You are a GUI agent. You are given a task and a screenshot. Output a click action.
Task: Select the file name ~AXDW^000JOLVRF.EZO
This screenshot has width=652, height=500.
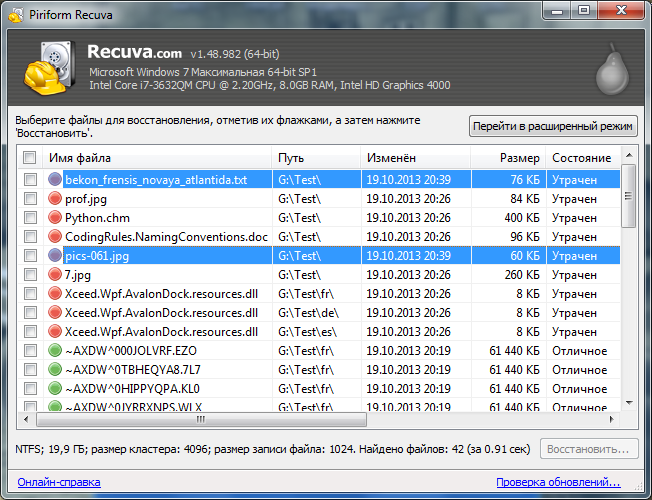(x=131, y=351)
